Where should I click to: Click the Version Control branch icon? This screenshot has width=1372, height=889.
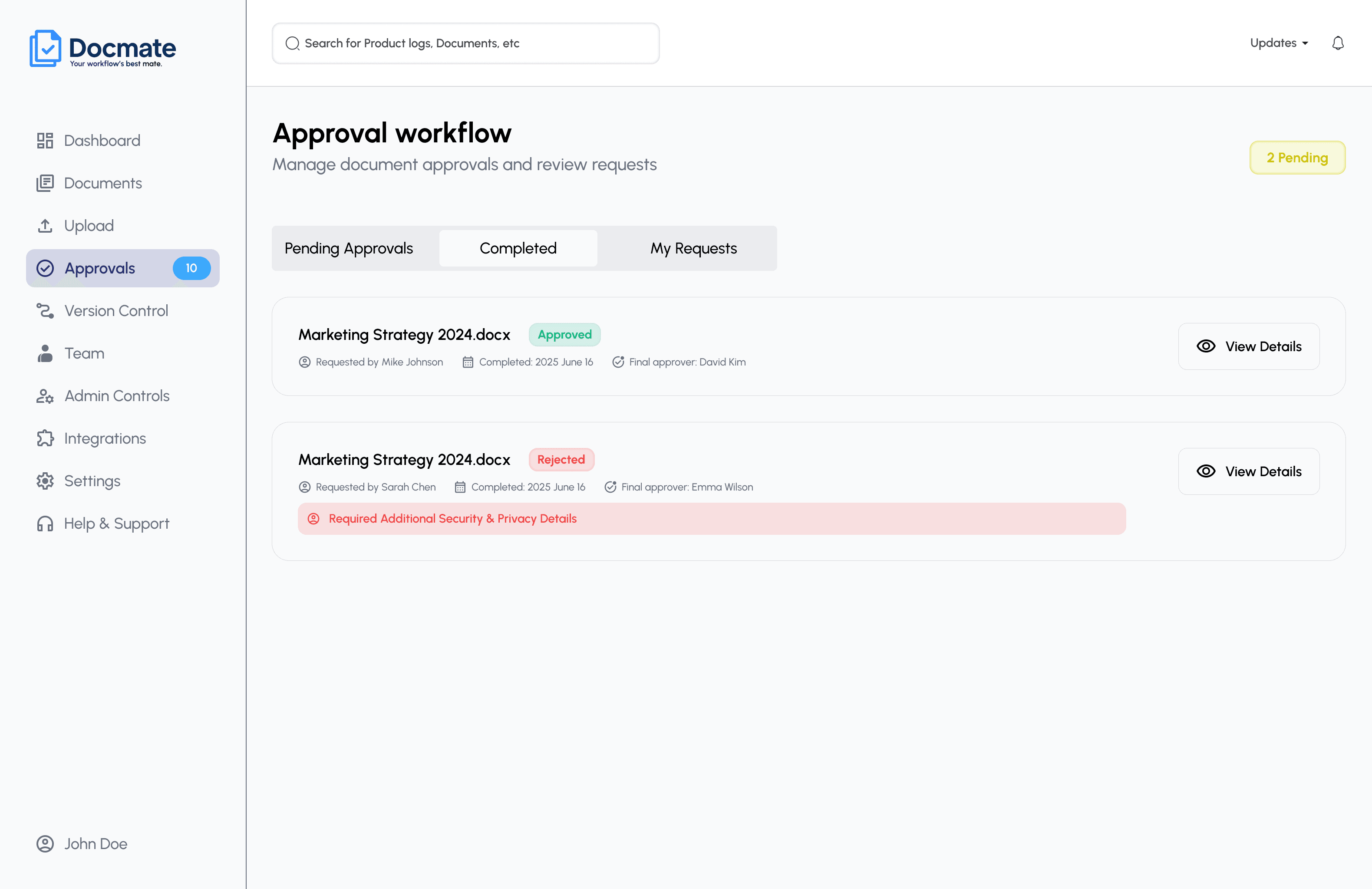(45, 311)
